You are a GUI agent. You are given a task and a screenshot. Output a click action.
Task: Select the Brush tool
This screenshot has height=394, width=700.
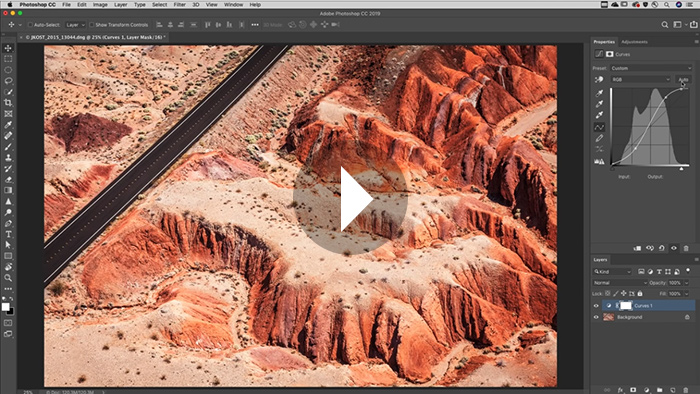point(8,146)
